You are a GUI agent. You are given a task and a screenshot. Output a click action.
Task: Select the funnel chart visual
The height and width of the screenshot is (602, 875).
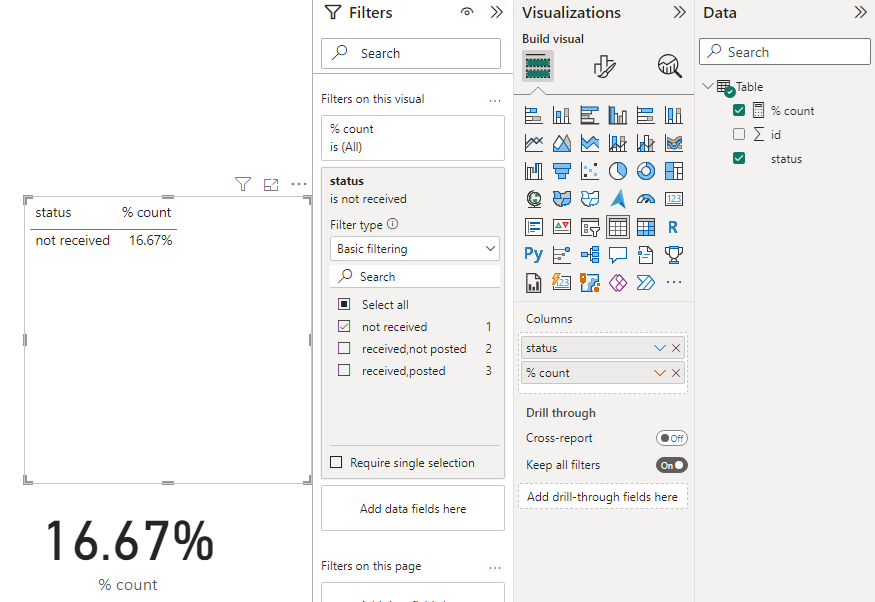coord(562,171)
